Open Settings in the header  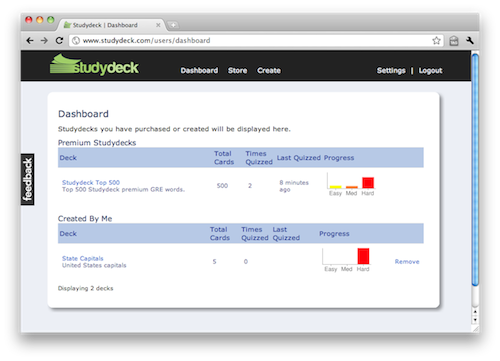coord(391,71)
